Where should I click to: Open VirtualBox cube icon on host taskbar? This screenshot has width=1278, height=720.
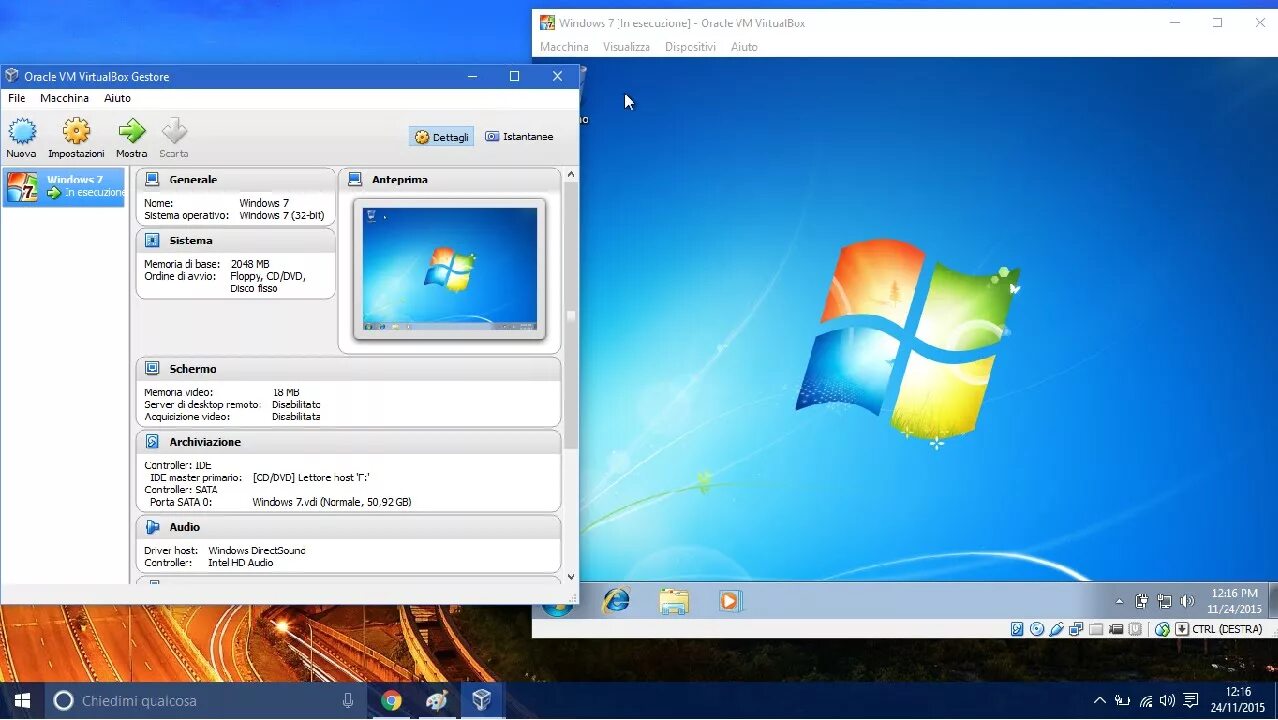[482, 700]
